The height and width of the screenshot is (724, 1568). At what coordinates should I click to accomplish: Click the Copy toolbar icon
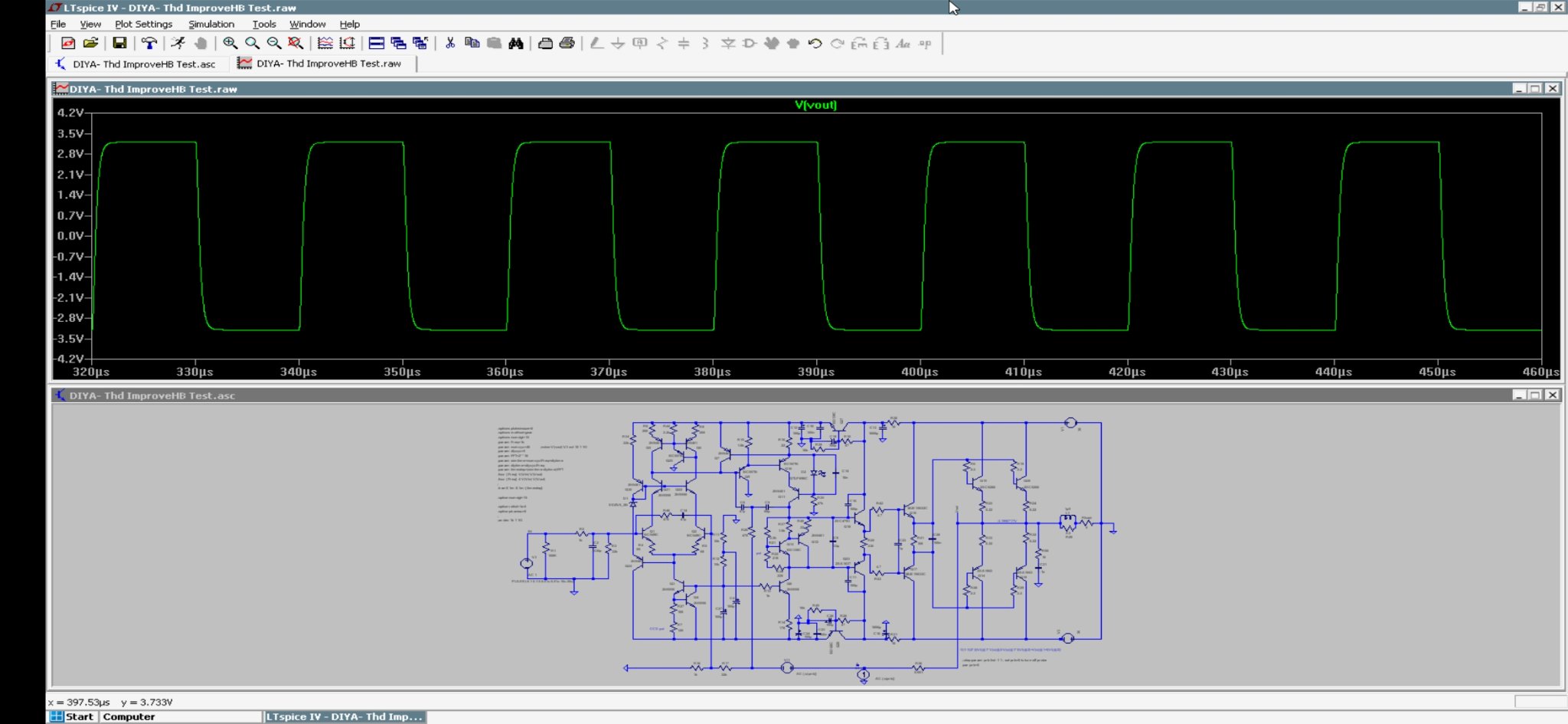click(x=472, y=44)
